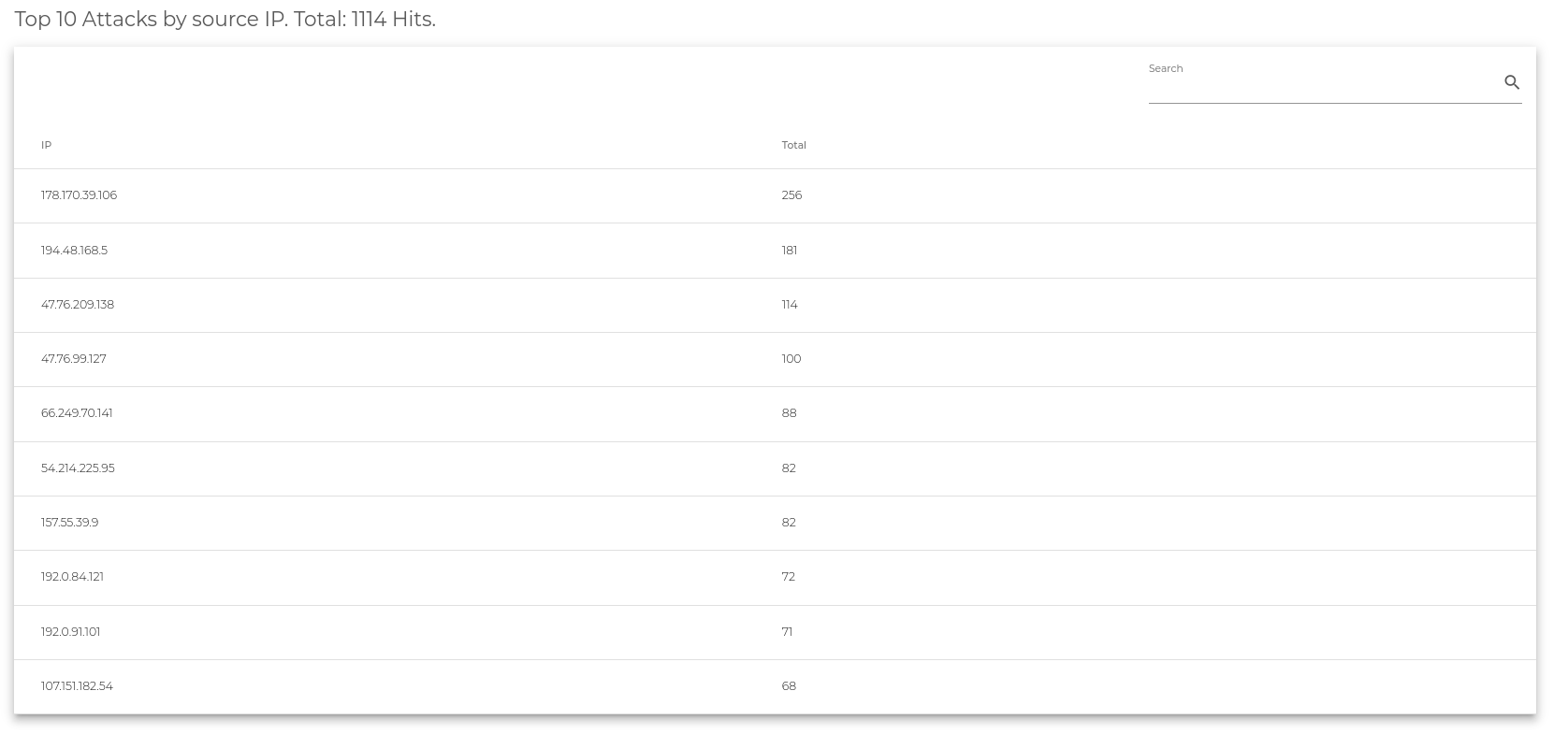The width and height of the screenshot is (1568, 734).
Task: Select row with IP 66.249.70.141
Action: 775,413
